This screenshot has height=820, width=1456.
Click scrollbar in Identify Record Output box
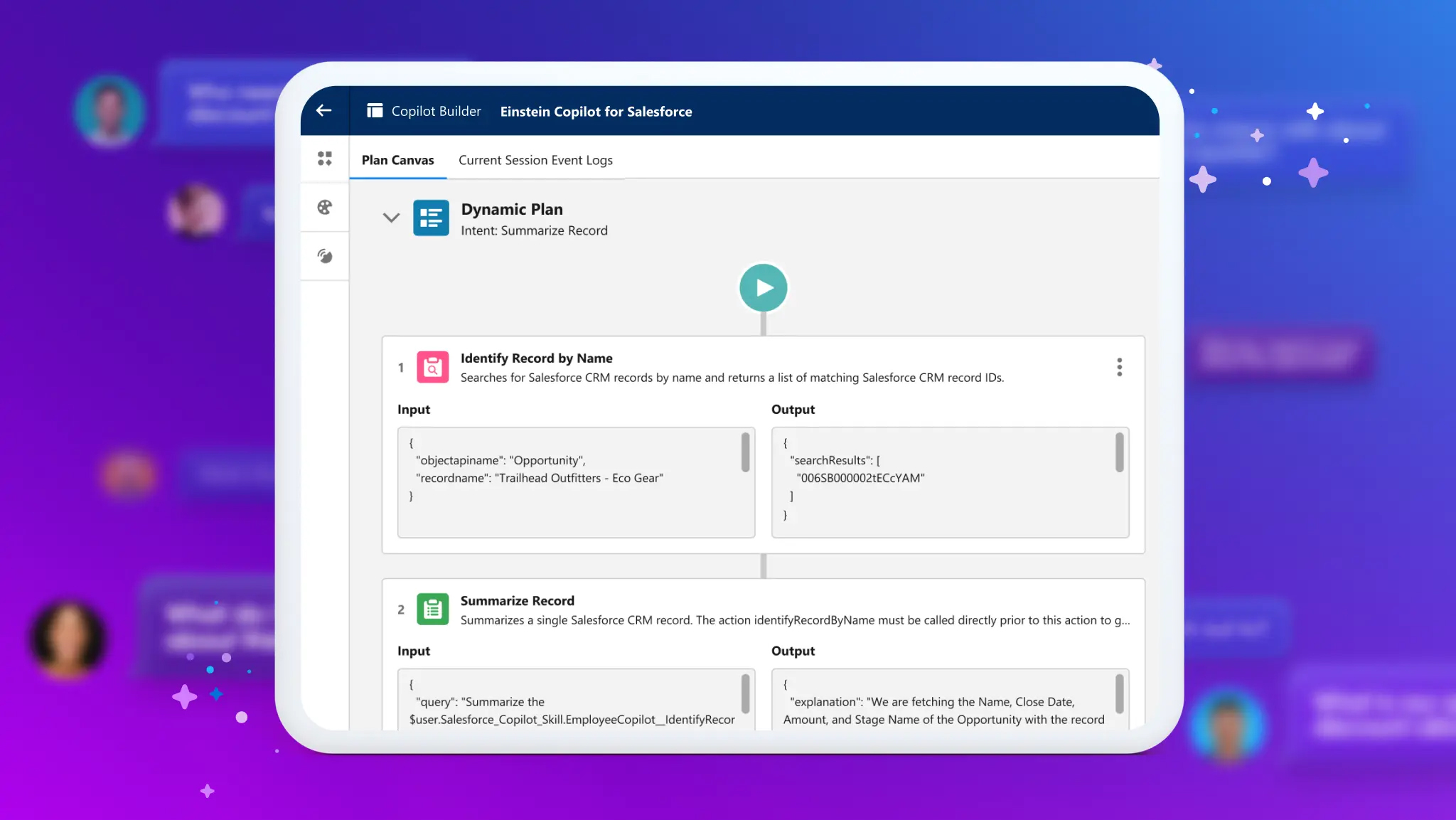tap(1119, 452)
